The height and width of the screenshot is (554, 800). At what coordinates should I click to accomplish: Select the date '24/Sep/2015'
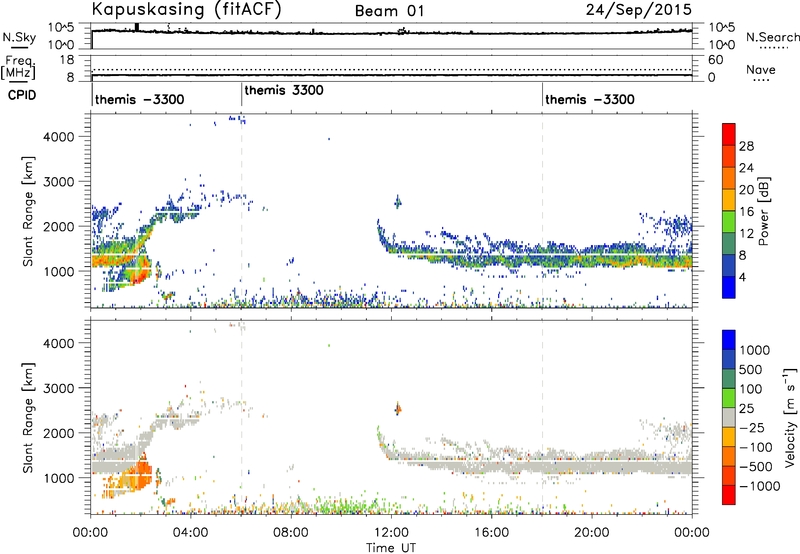click(639, 10)
